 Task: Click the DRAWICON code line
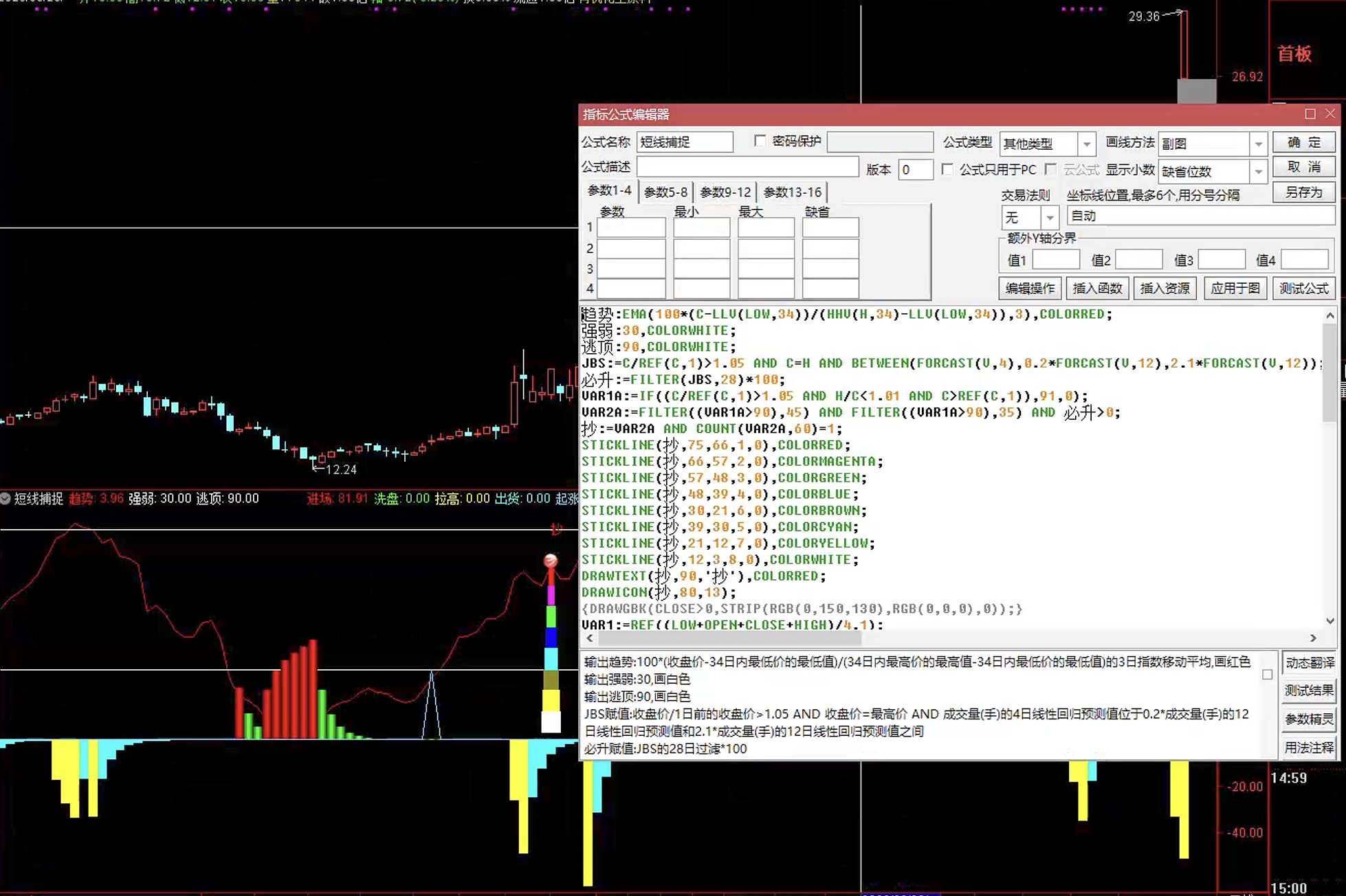pyautogui.click(x=659, y=592)
